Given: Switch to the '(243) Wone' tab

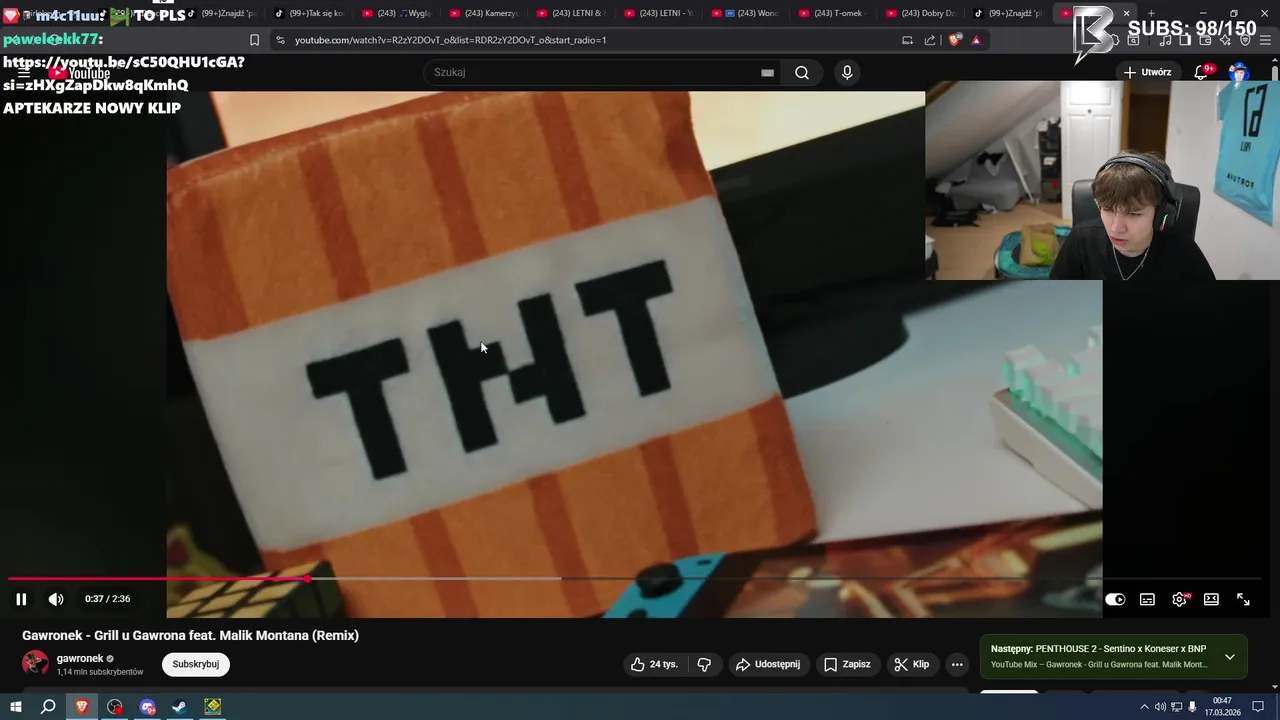Looking at the screenshot, I should [745, 13].
